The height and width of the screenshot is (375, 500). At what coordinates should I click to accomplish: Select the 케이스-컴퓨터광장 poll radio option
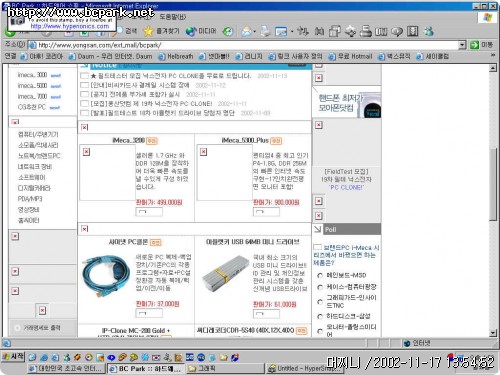click(x=320, y=287)
